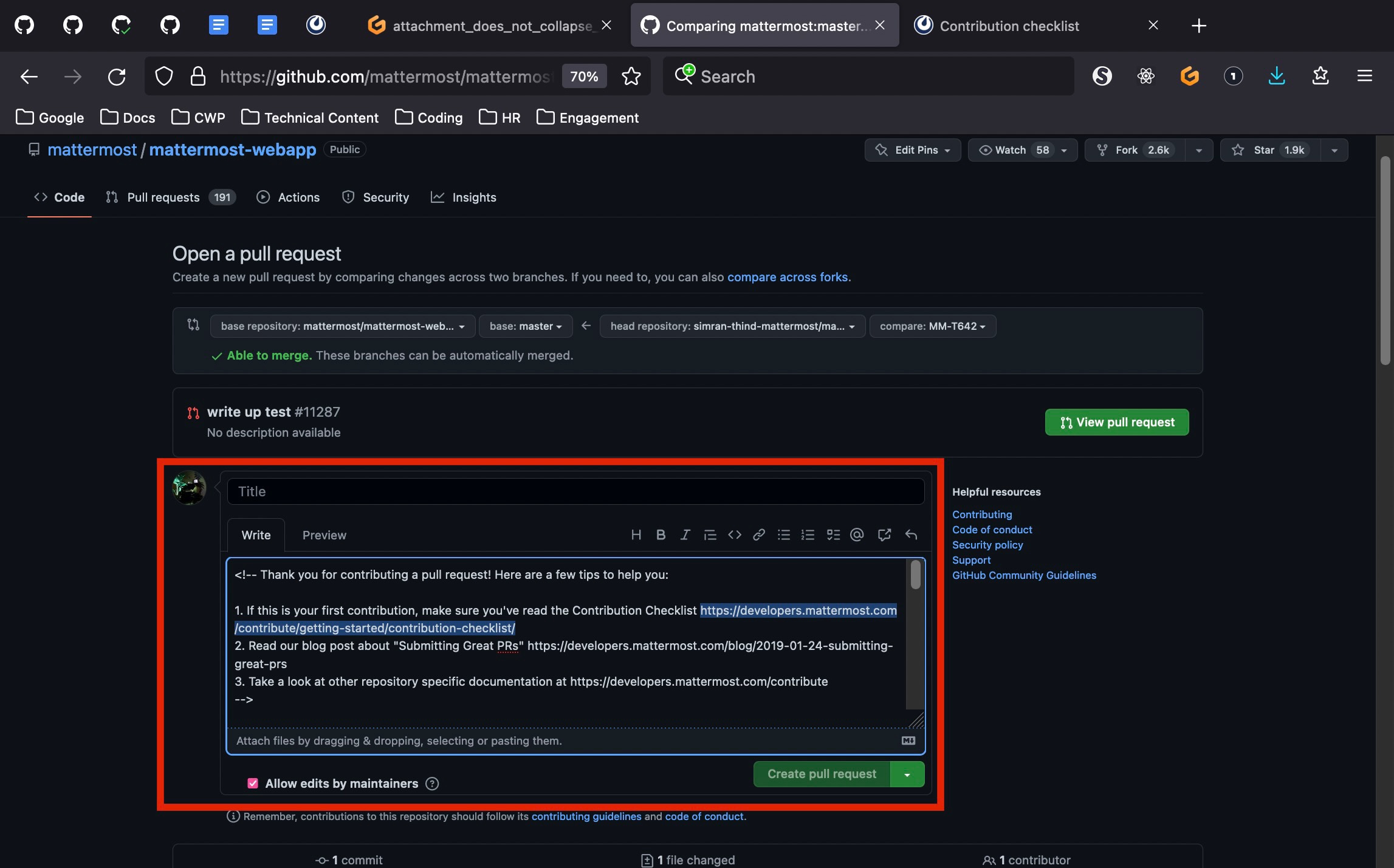Viewport: 1394px width, 868px height.
Task: Open Watch notifications dropdown
Action: pos(1023,150)
